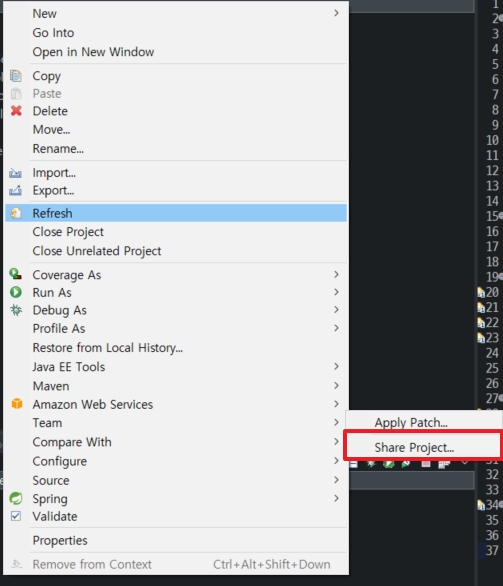Click line number 36 in the editor gutter
The height and width of the screenshot is (586, 503).
pos(492,536)
